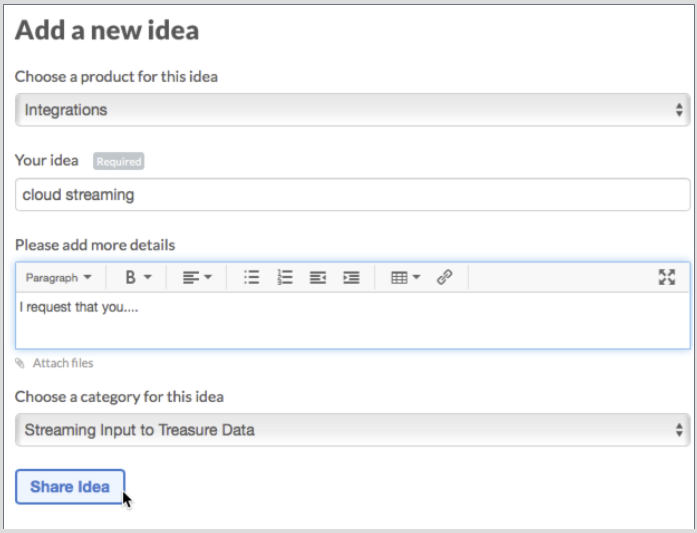697x533 pixels.
Task: Click into the details text area
Action: [x=353, y=320]
